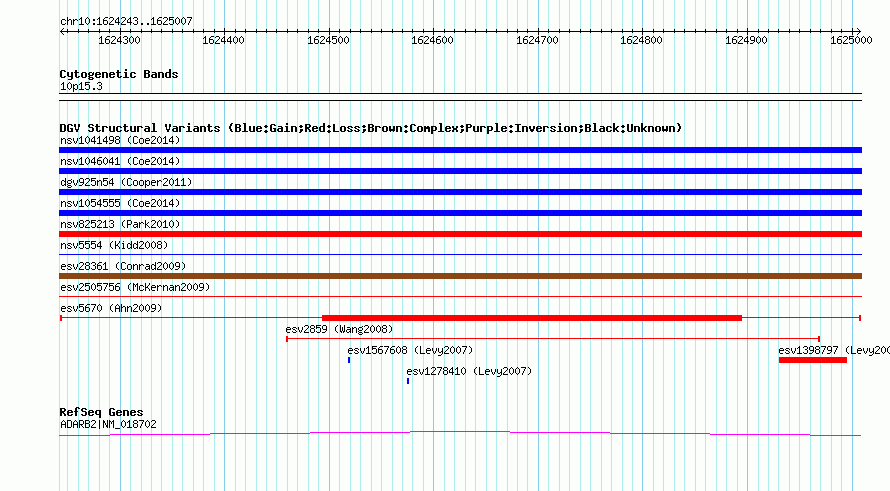
Task: Click the chr10:1624243..1625007 region label
Action: coord(126,22)
